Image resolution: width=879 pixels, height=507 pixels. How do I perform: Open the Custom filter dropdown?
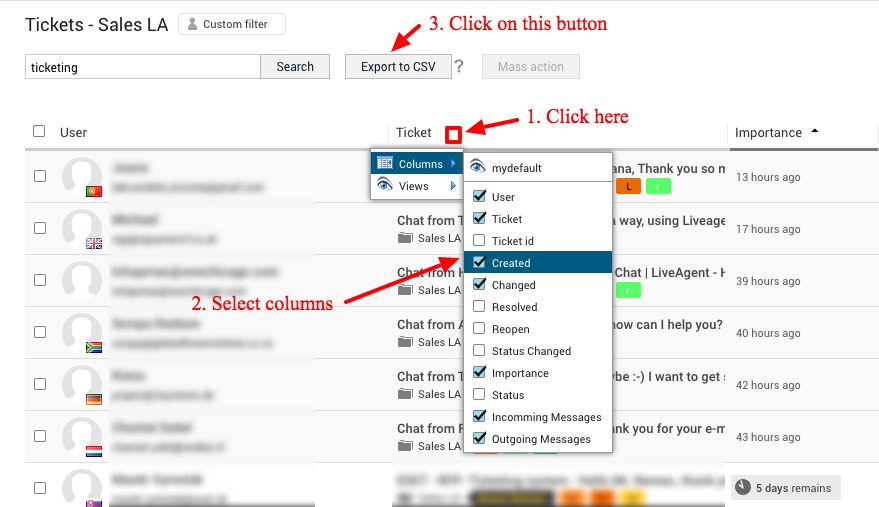click(x=231, y=24)
